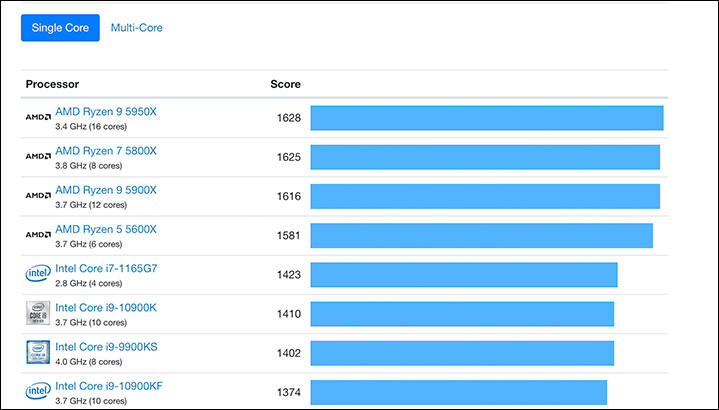Open the Intel Core i7-1165G7 link
This screenshot has width=719, height=410.
pos(106,268)
